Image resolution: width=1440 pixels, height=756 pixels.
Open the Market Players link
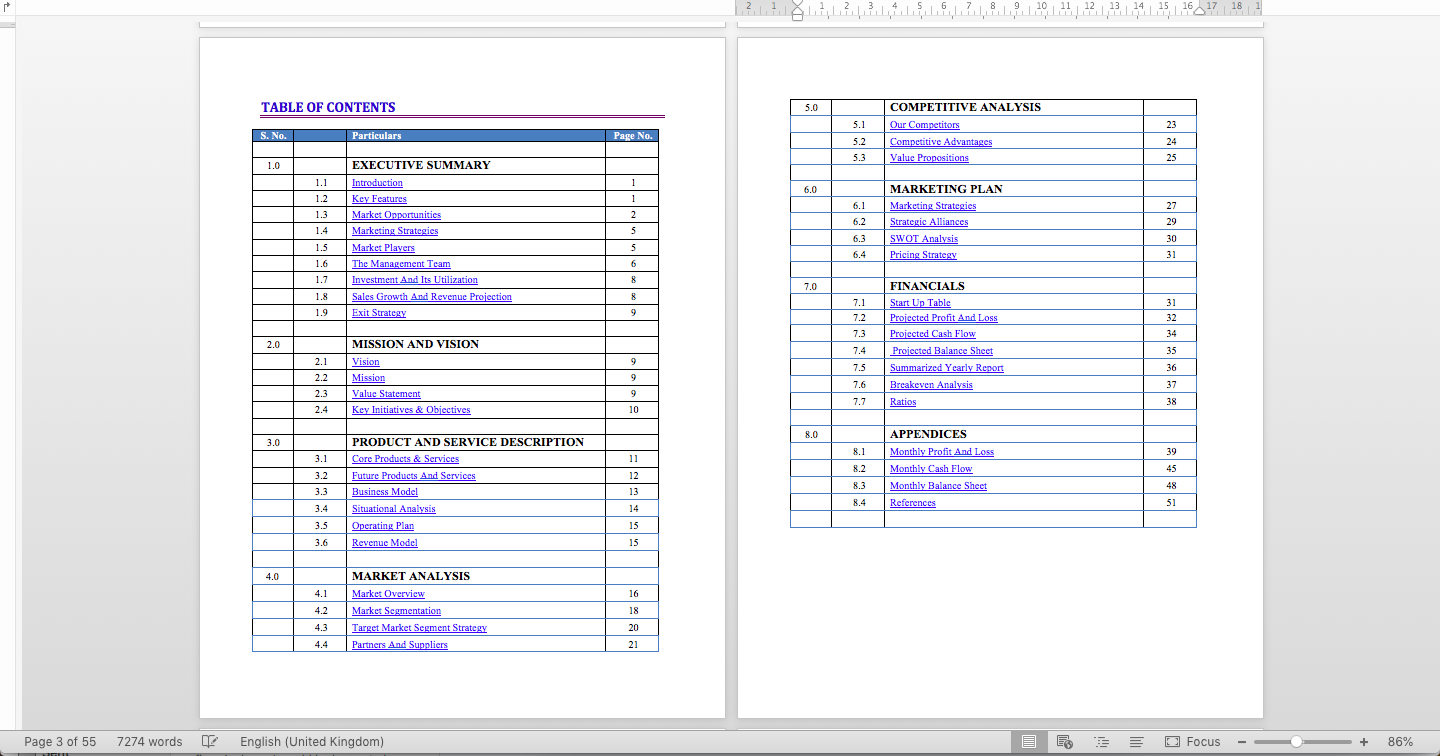pos(383,248)
